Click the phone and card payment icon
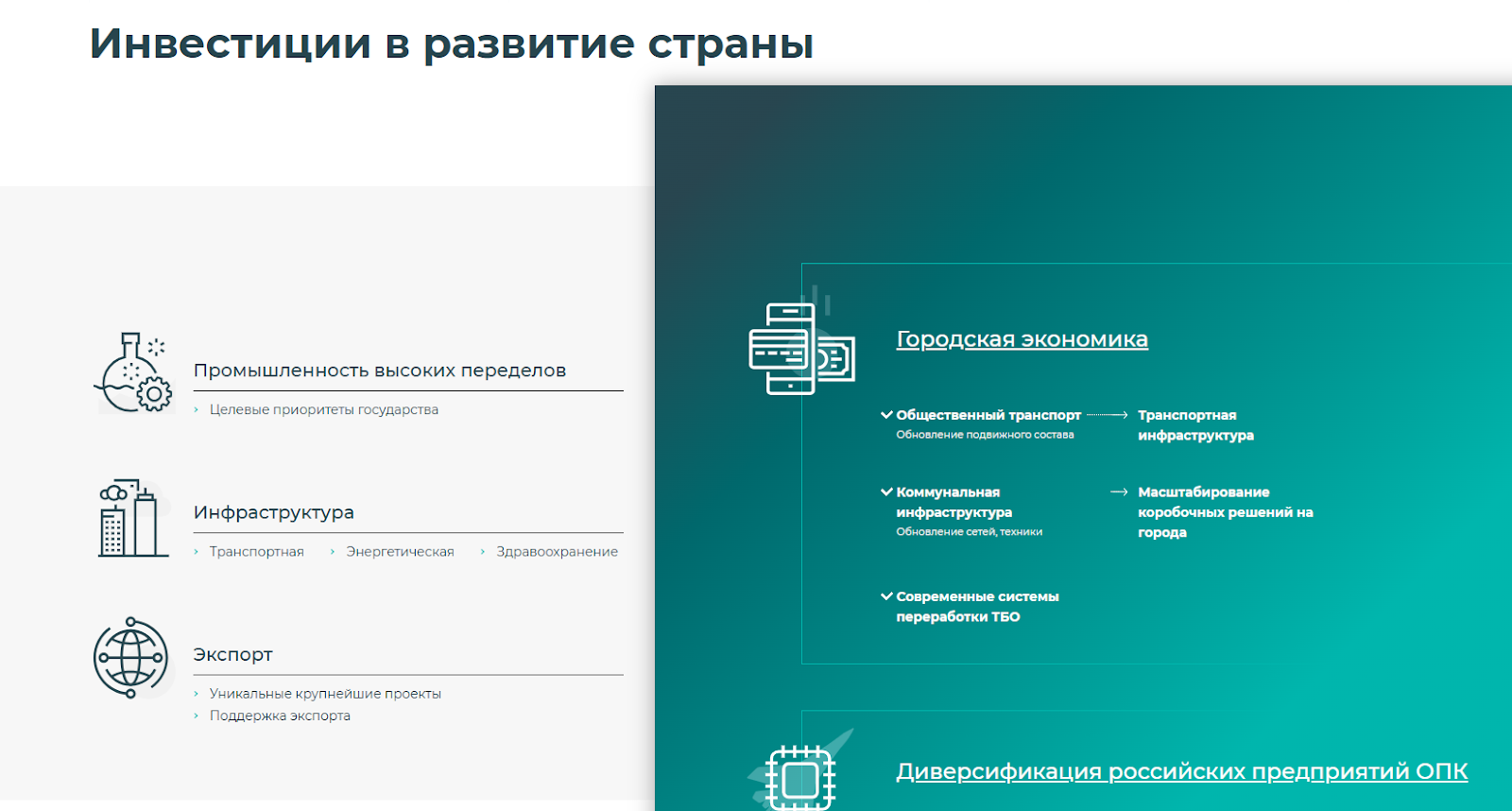Image resolution: width=1512 pixels, height=811 pixels. [800, 349]
